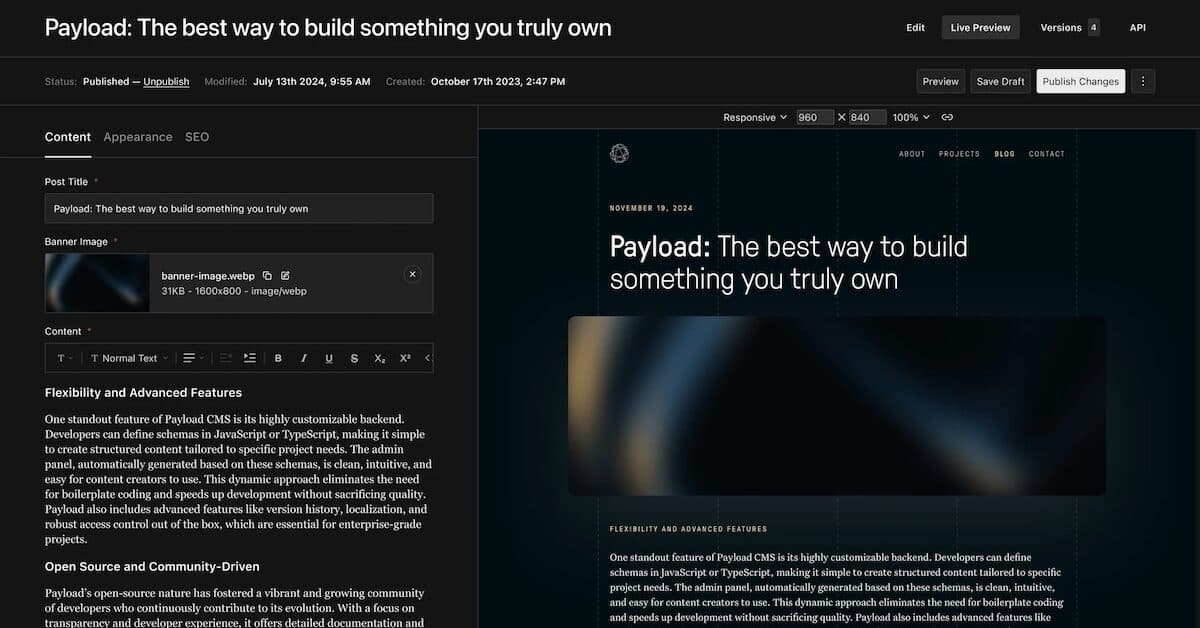The image size is (1200, 628).
Task: Click the '31KB - 1600x800 - image/webp' file info
Action: [234, 291]
